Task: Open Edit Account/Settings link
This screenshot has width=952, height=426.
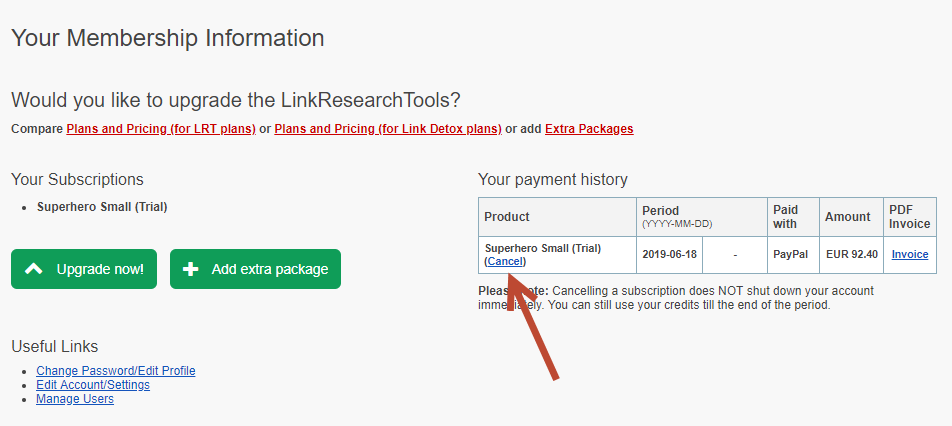Action: point(93,385)
